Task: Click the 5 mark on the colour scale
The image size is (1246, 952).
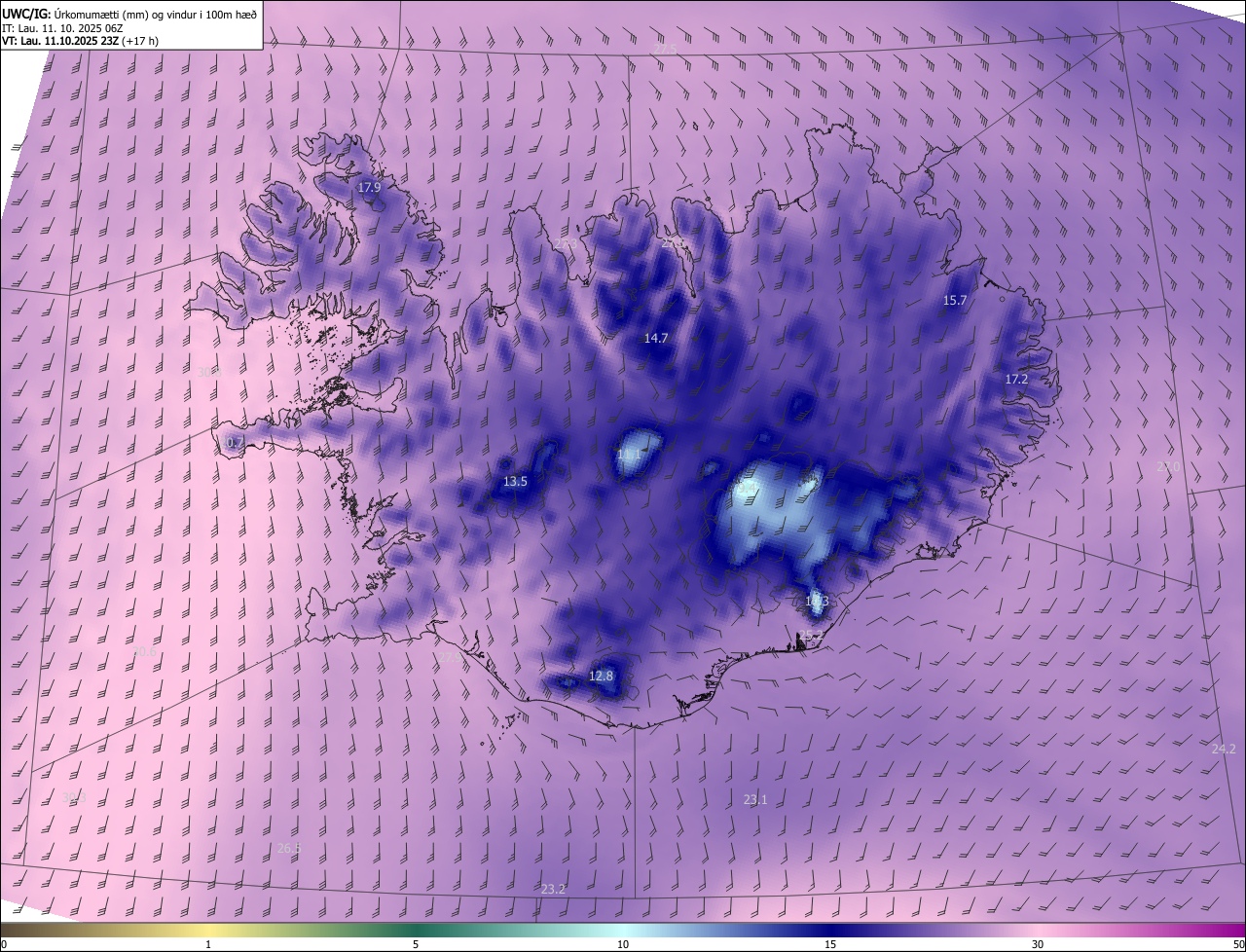Action: pos(416,944)
